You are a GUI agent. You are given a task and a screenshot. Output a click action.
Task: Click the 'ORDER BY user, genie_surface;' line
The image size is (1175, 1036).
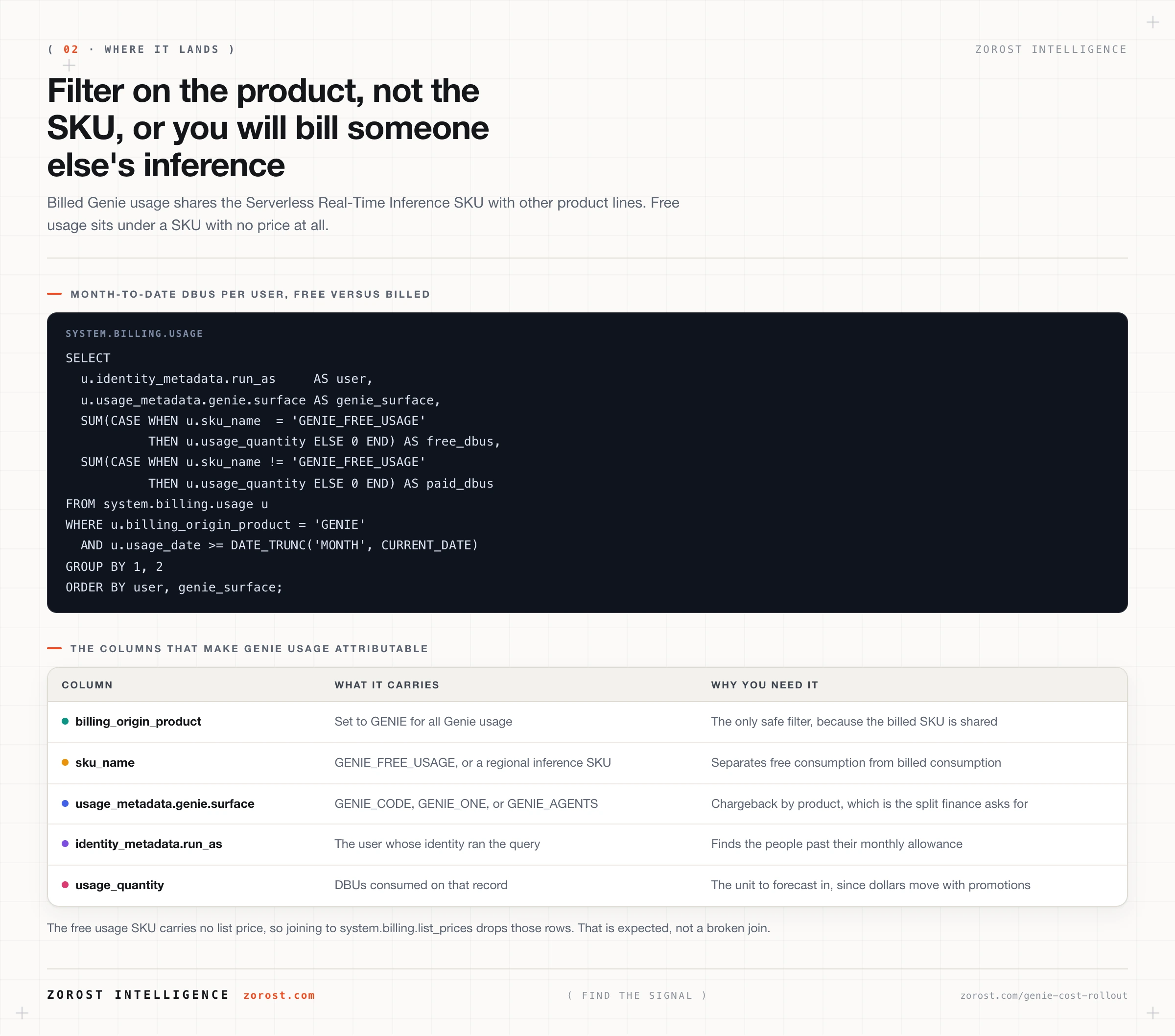coord(174,587)
